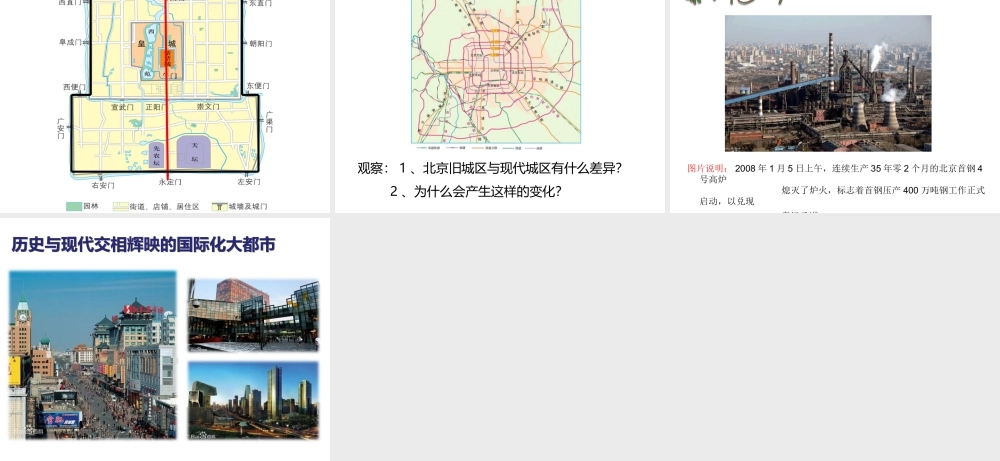Click the red 图片说明 label
1000x461 pixels.
(707, 168)
